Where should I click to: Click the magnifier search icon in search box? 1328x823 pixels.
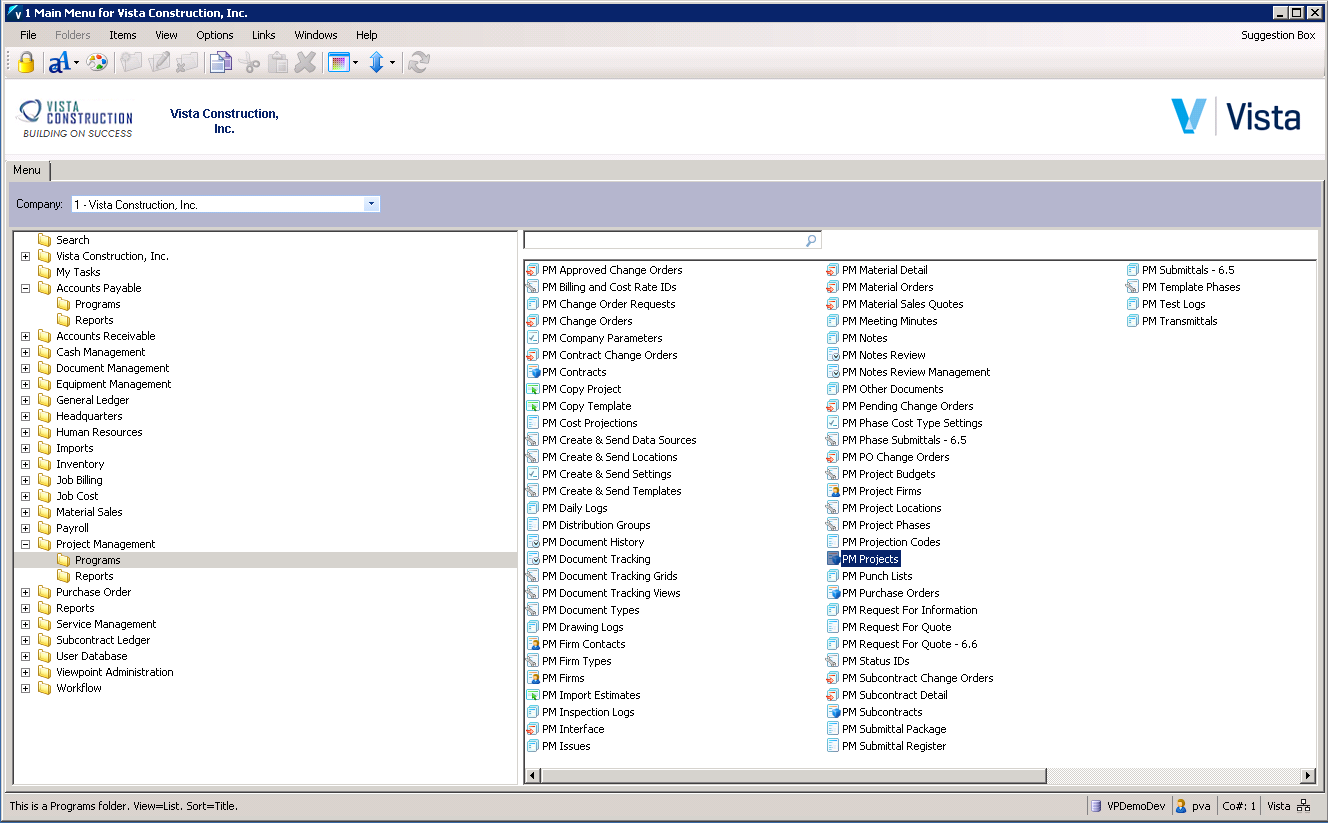tap(811, 241)
